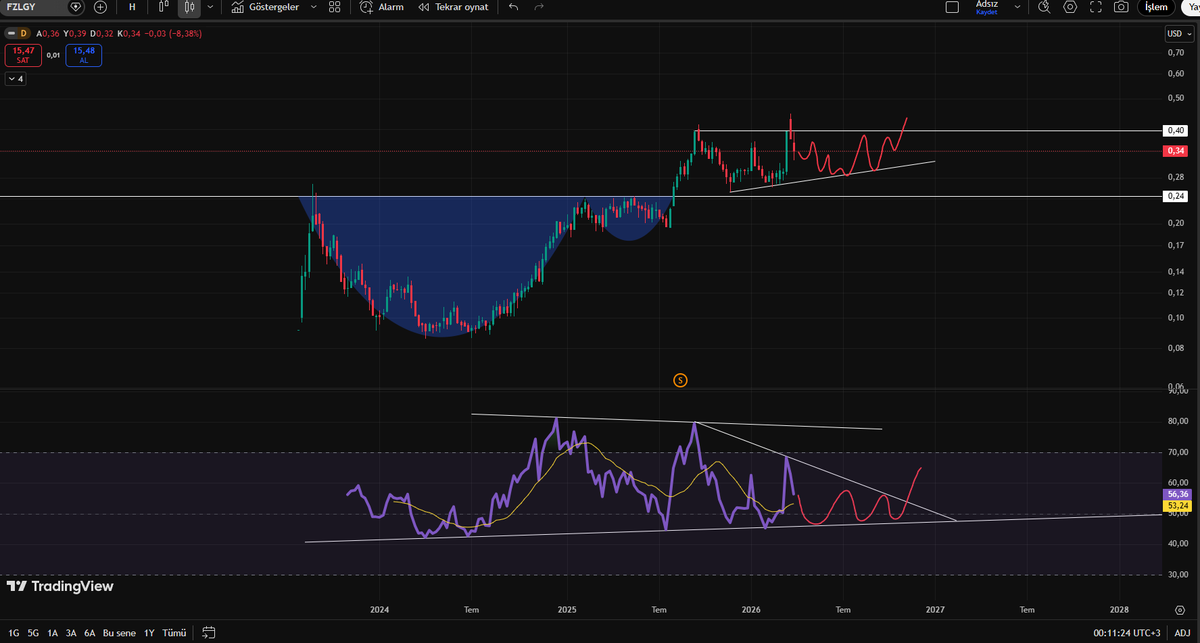Click the -0,03 (-8,38%) change value

[x=172, y=33]
